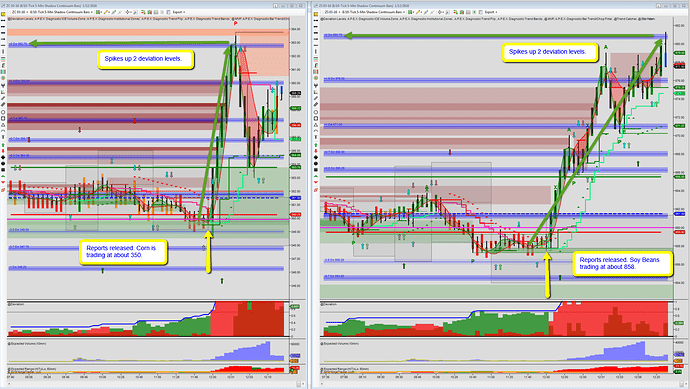Select green up arrow marker in corn sidebar
The image size is (690, 389).
[x=3, y=146]
